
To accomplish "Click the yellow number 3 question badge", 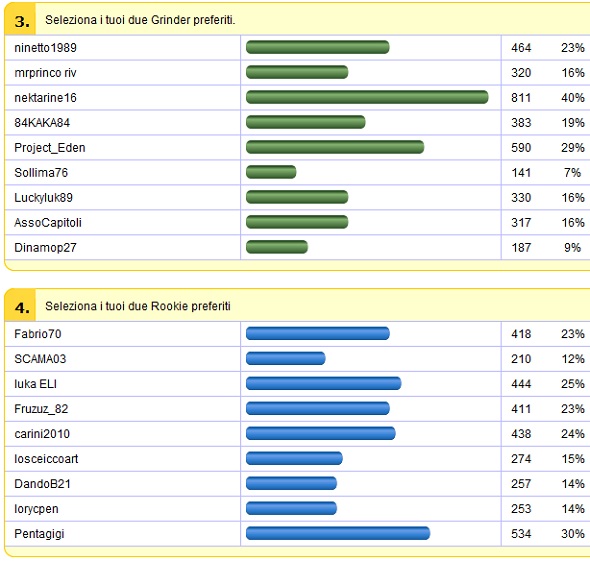I will tap(21, 20).
